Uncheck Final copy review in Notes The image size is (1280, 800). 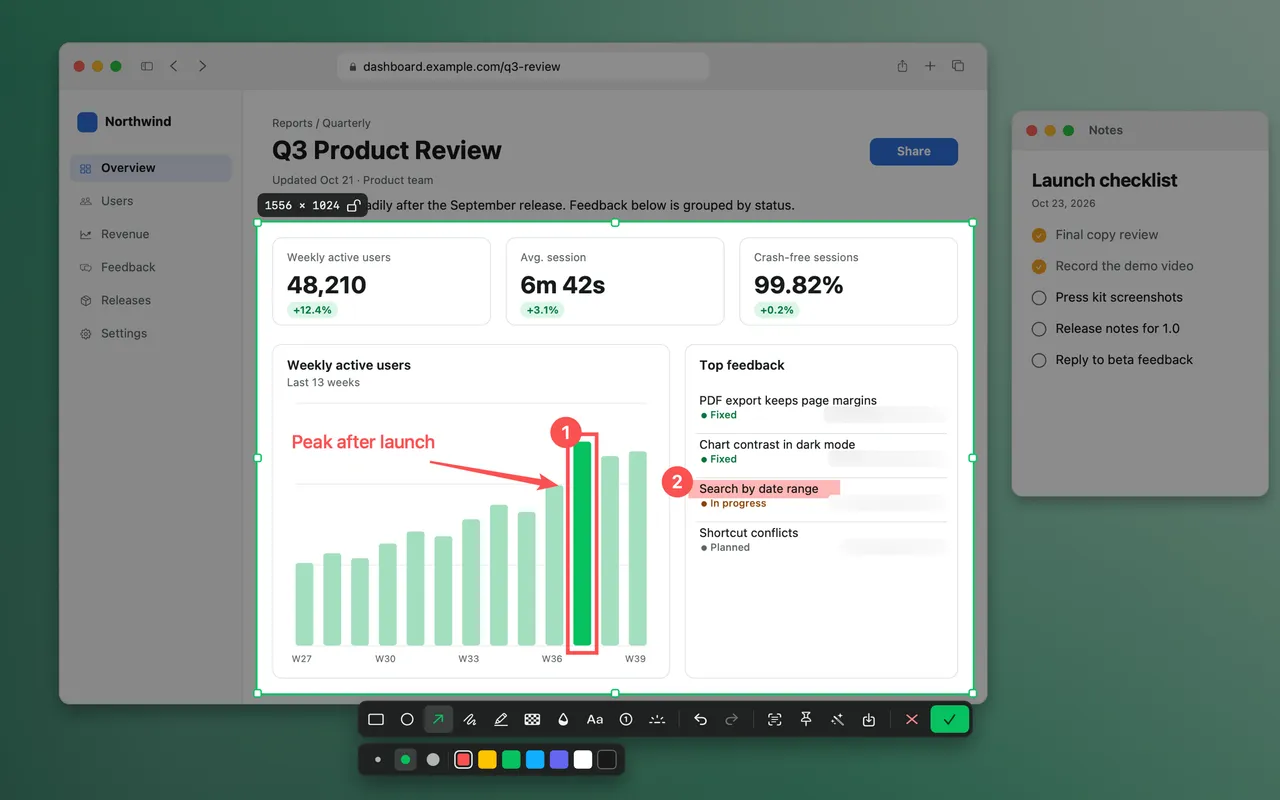1039,235
